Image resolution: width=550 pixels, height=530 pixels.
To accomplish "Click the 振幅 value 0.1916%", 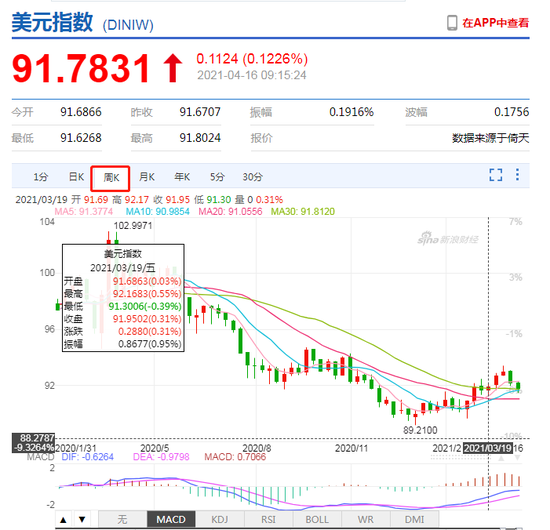I will (x=351, y=112).
